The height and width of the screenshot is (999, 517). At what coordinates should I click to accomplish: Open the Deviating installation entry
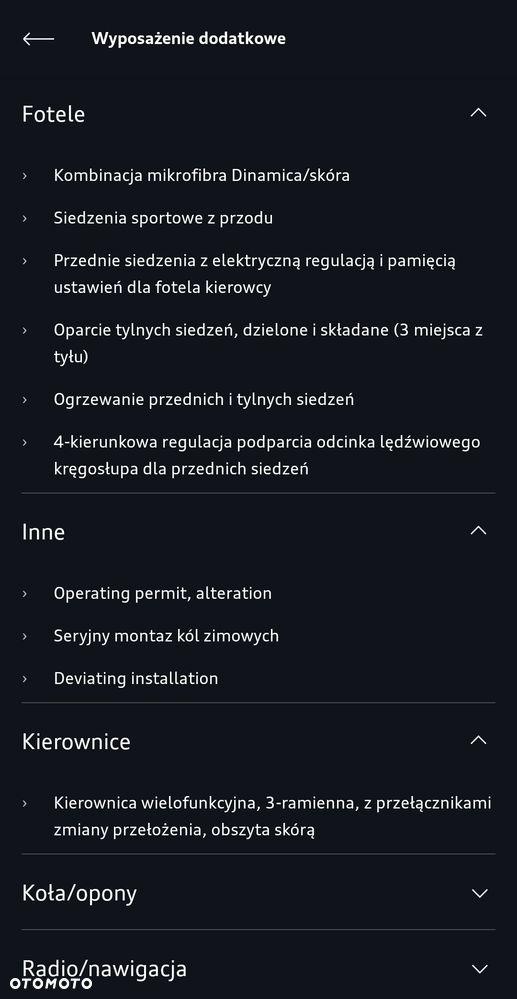(136, 679)
